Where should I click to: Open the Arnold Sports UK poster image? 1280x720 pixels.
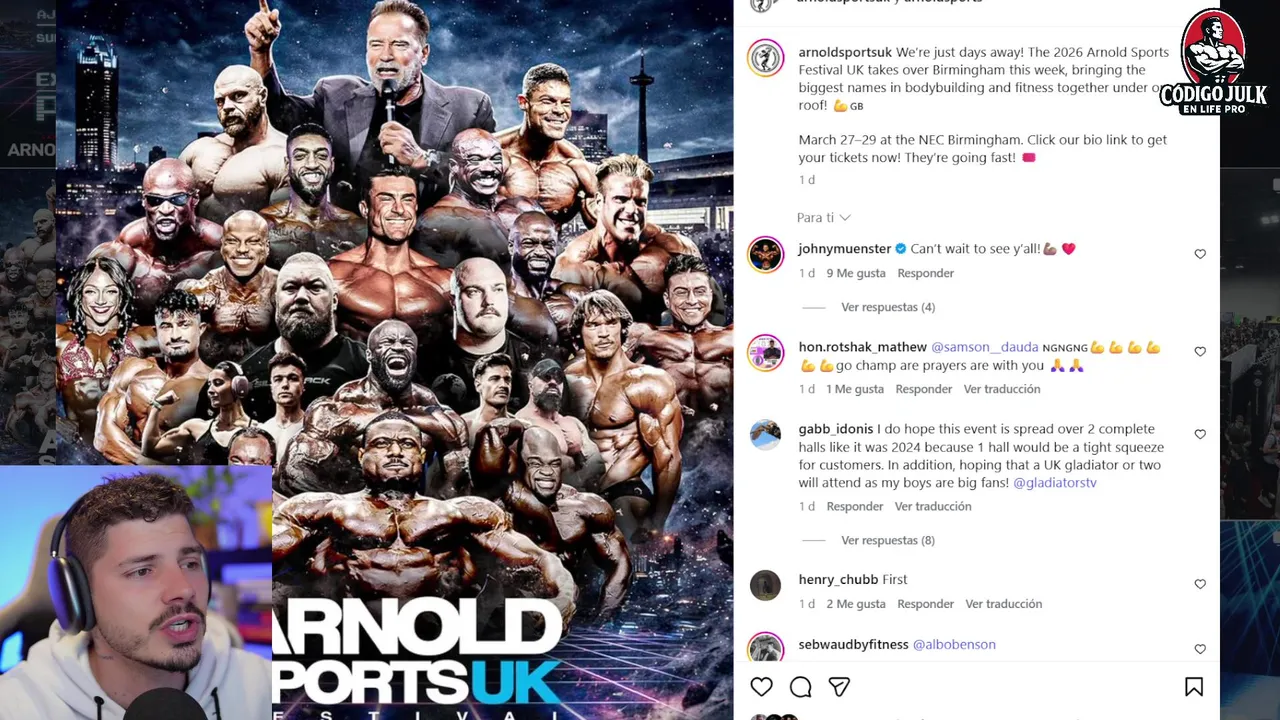(394, 360)
